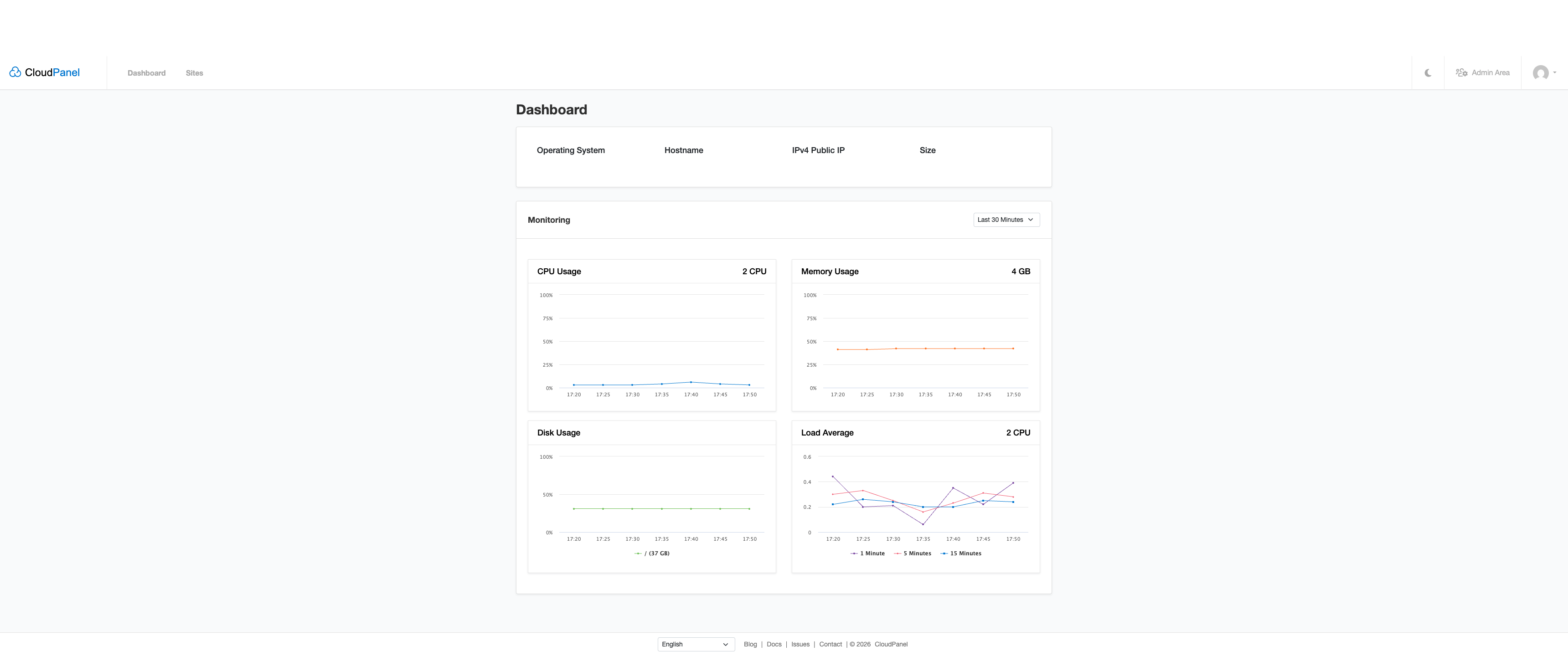Select Dashboard in the navigation bar
The width and height of the screenshot is (1568, 656).
(x=146, y=72)
